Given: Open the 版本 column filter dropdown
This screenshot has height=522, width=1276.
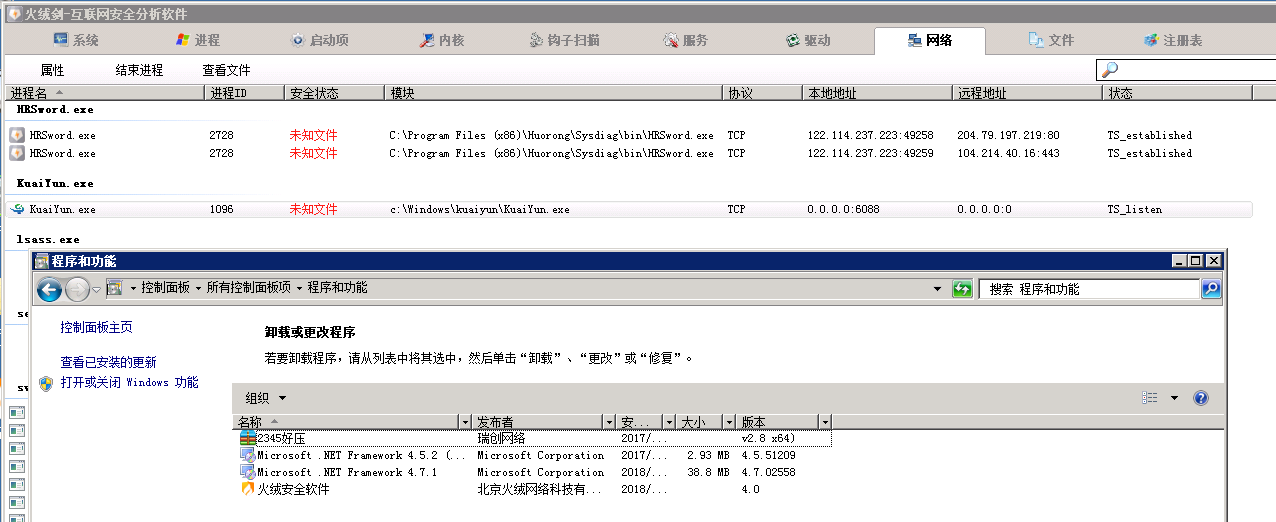Looking at the screenshot, I should pos(824,422).
